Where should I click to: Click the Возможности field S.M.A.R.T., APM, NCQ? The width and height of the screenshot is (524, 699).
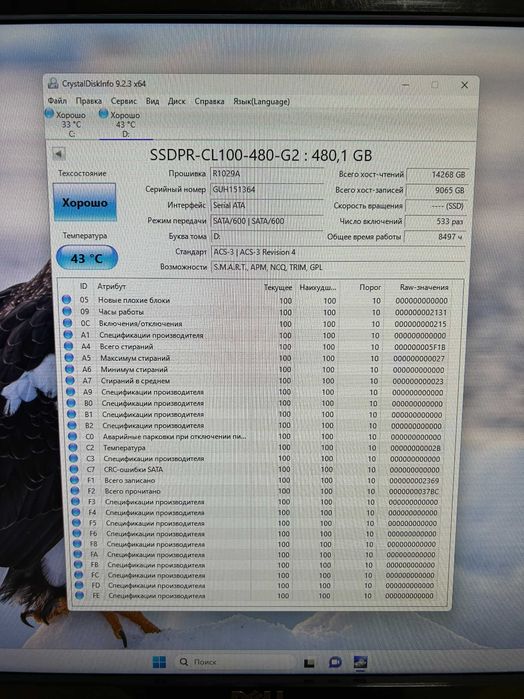click(338, 267)
